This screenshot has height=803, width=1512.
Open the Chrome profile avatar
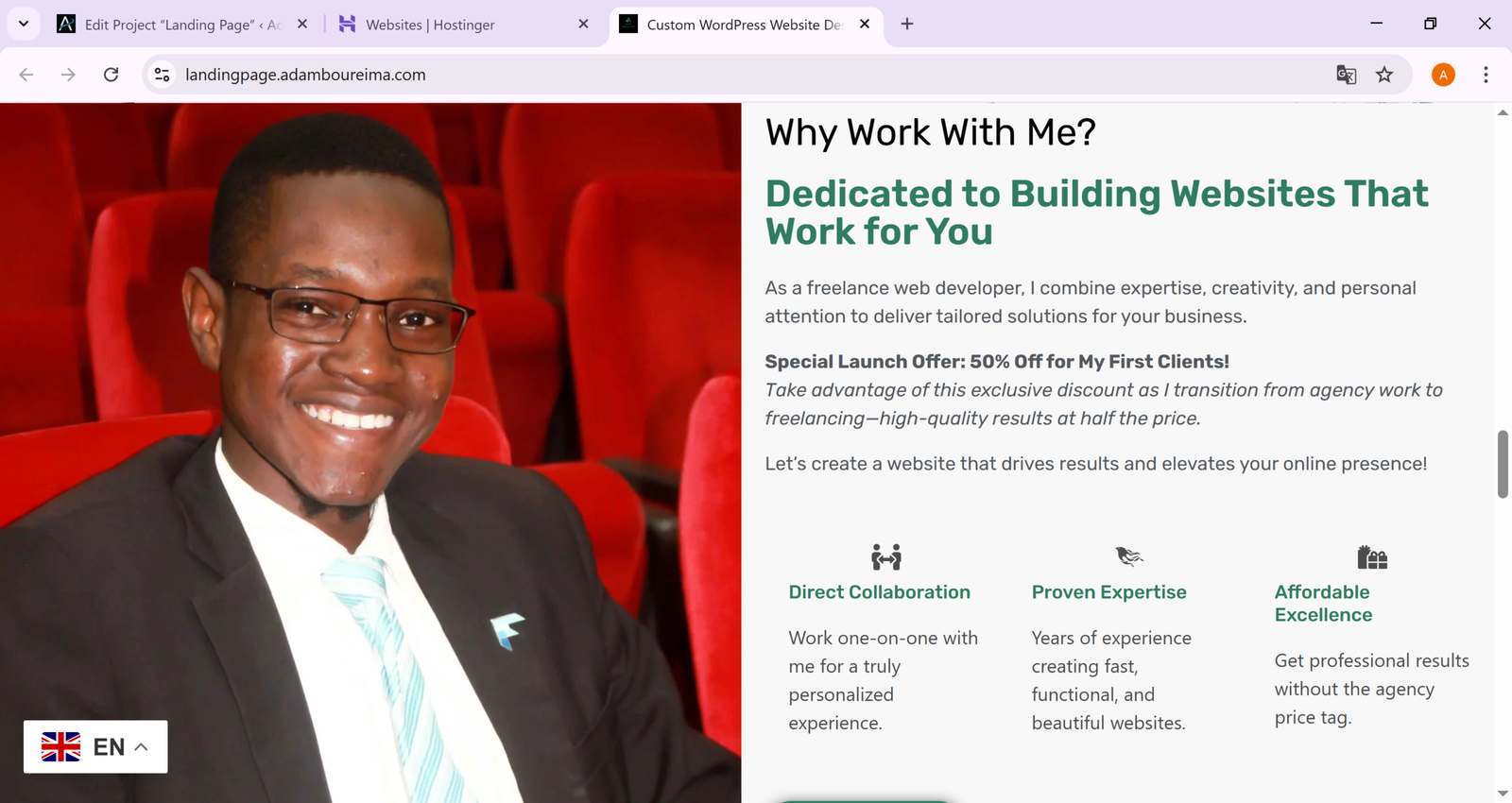(1442, 75)
